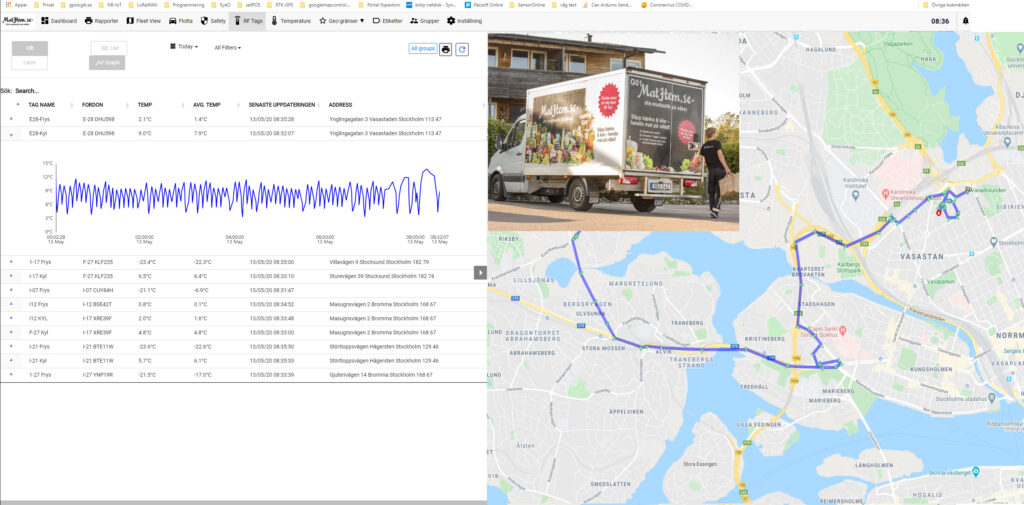Expand the I-17 Kyl row

click(10, 276)
